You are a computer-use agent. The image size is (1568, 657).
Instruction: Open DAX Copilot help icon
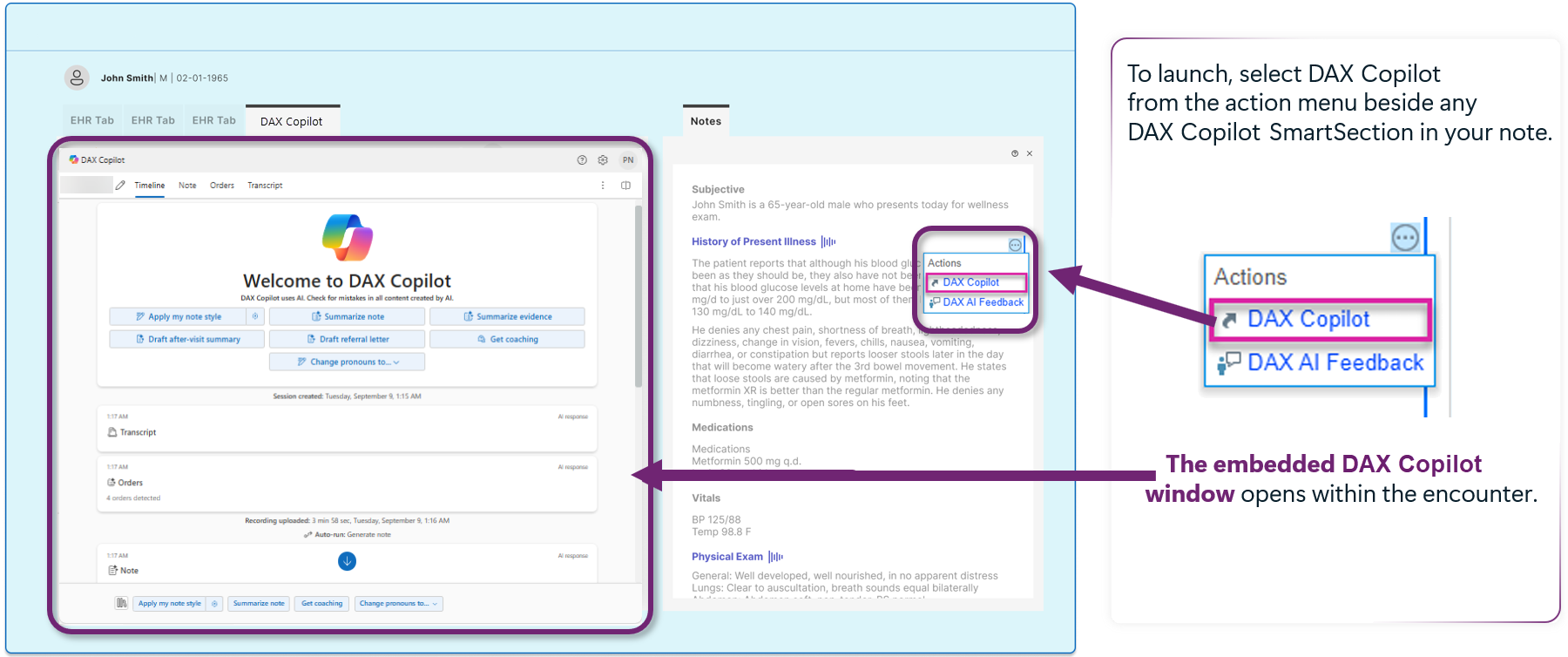pos(582,160)
